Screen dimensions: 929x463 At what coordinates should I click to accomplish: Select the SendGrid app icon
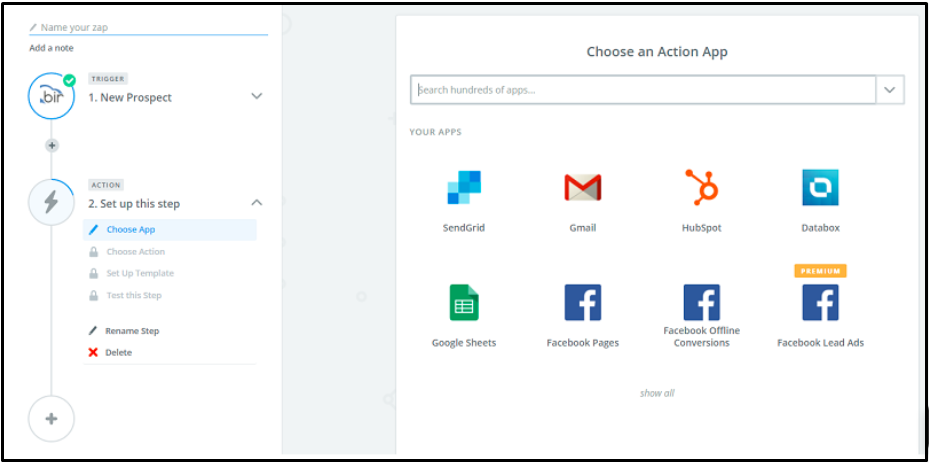tap(464, 187)
